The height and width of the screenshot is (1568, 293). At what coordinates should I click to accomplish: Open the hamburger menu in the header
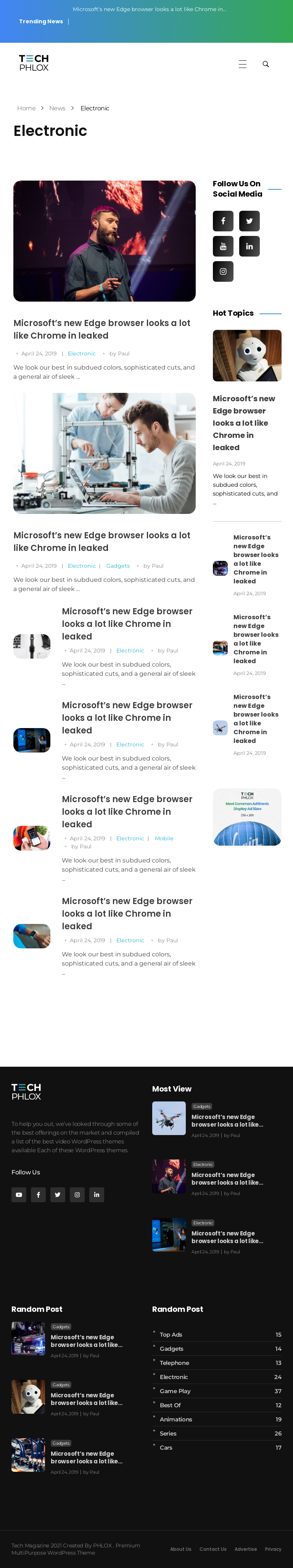click(x=243, y=64)
